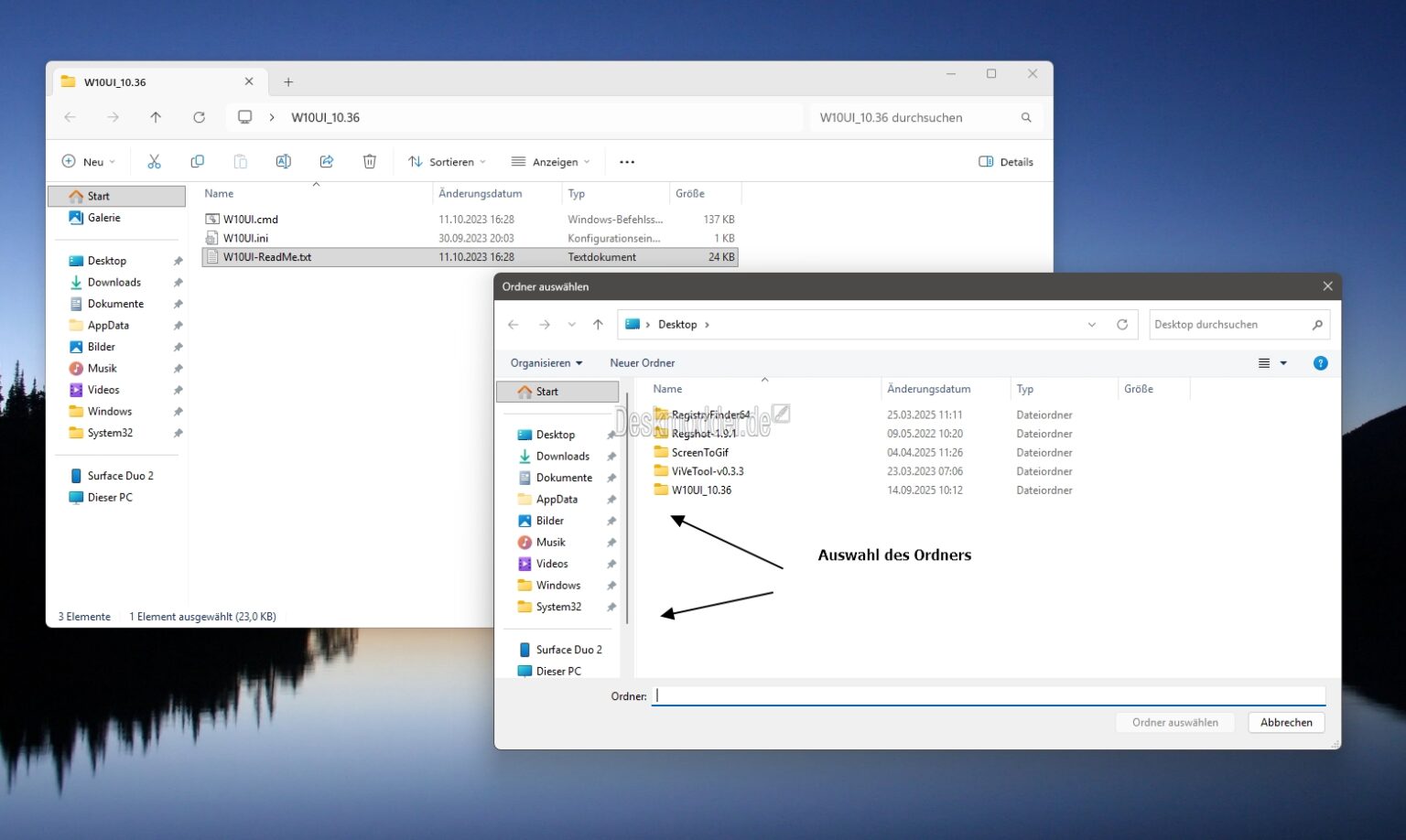Click the Delete (trash) icon in the toolbar
This screenshot has width=1406, height=840.
tap(369, 161)
